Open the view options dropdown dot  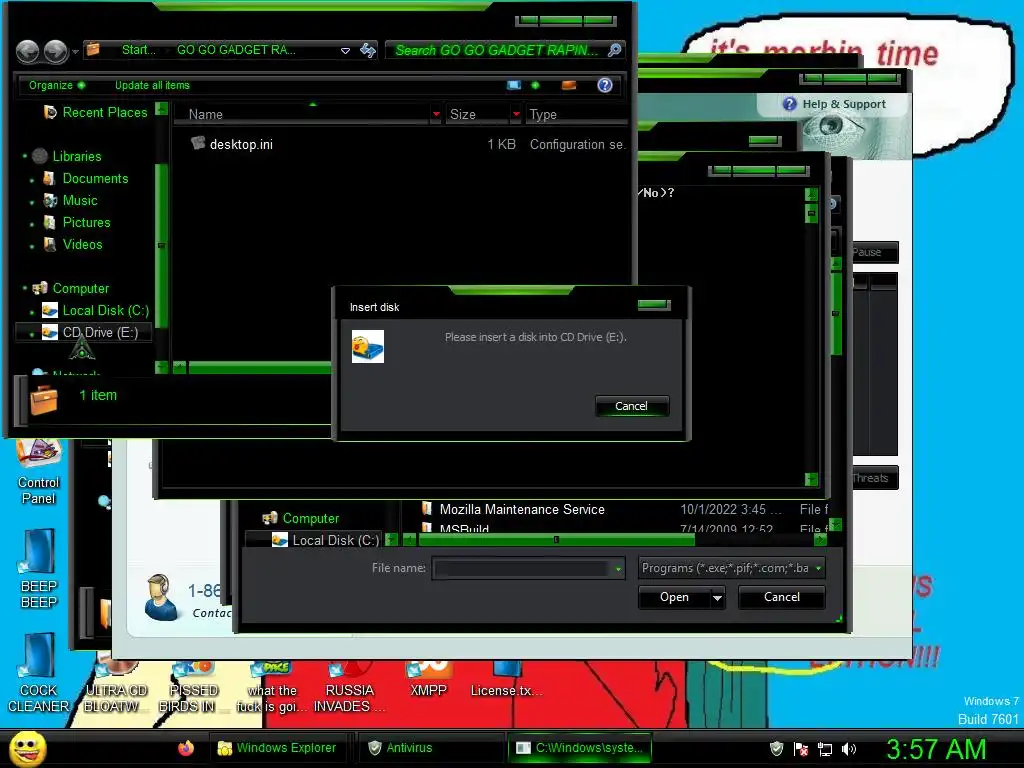click(535, 85)
